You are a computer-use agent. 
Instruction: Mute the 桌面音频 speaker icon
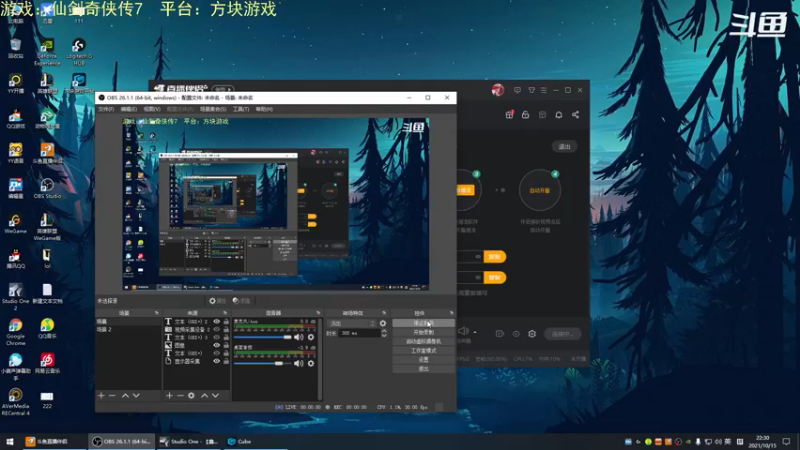[x=298, y=363]
